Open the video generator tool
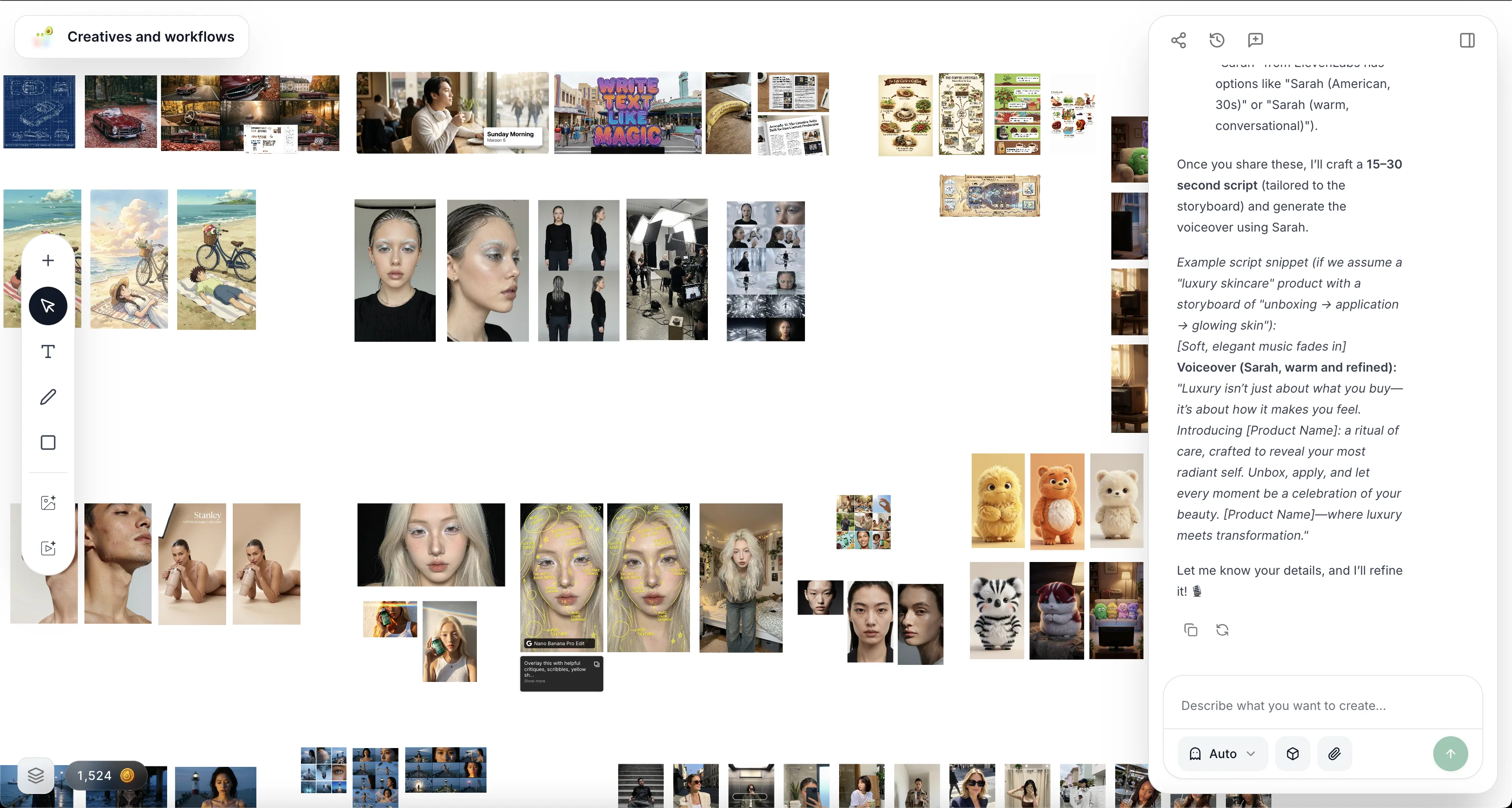Viewport: 1512px width, 808px height. click(48, 548)
